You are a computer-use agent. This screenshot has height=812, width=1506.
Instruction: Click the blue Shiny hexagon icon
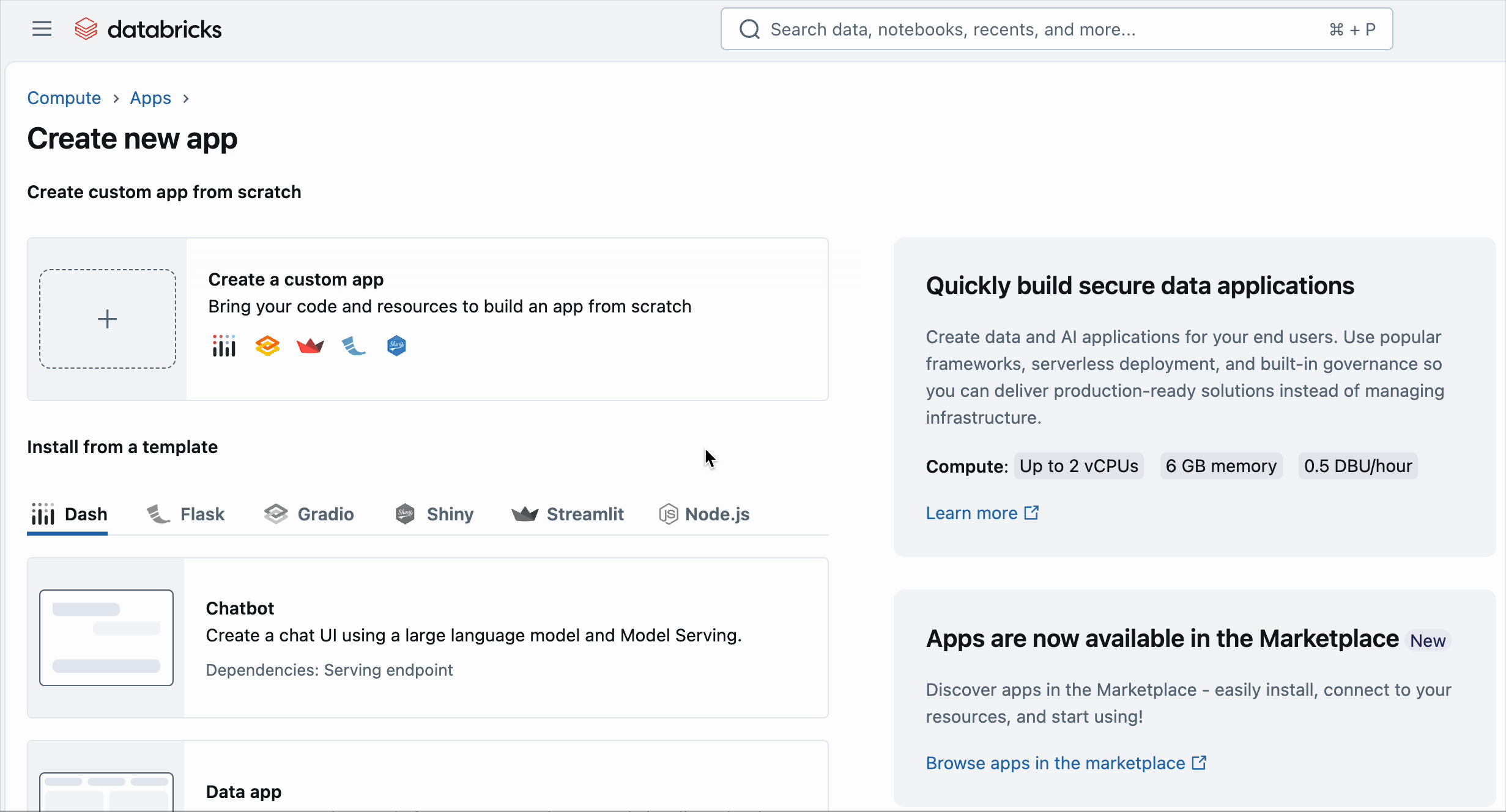click(396, 346)
